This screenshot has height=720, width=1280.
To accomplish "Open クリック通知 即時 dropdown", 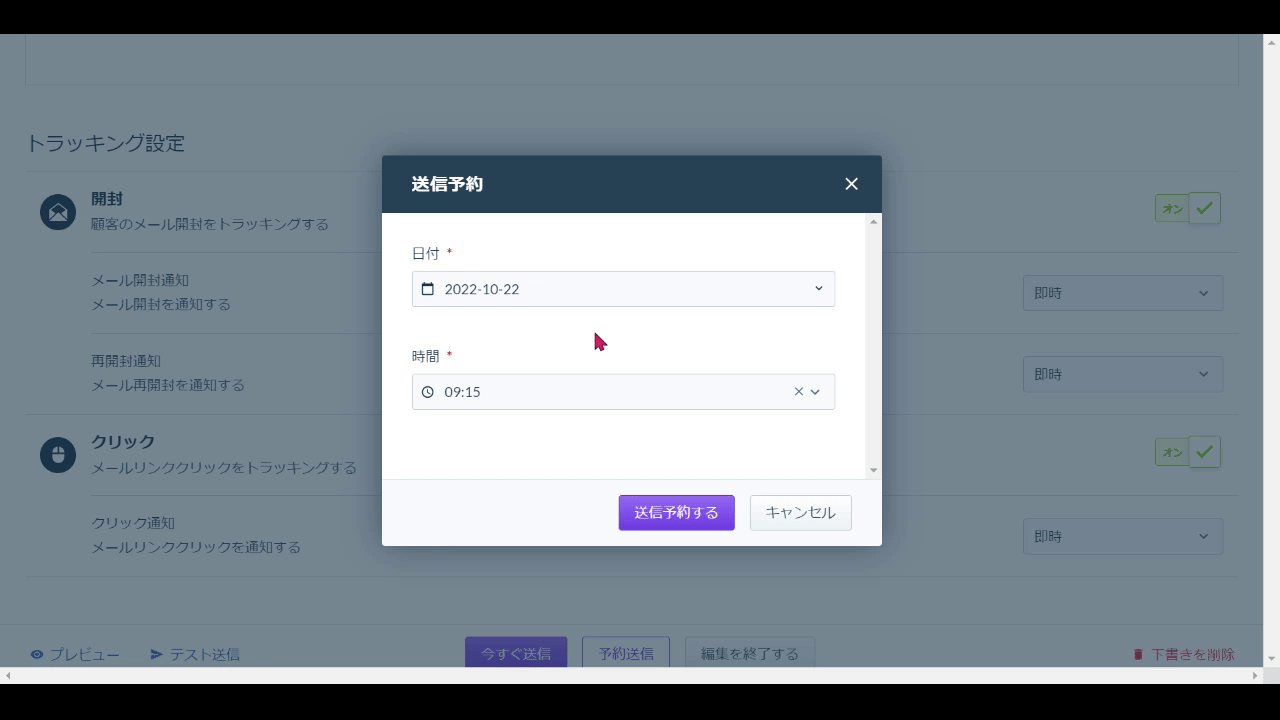I will pos(1123,536).
